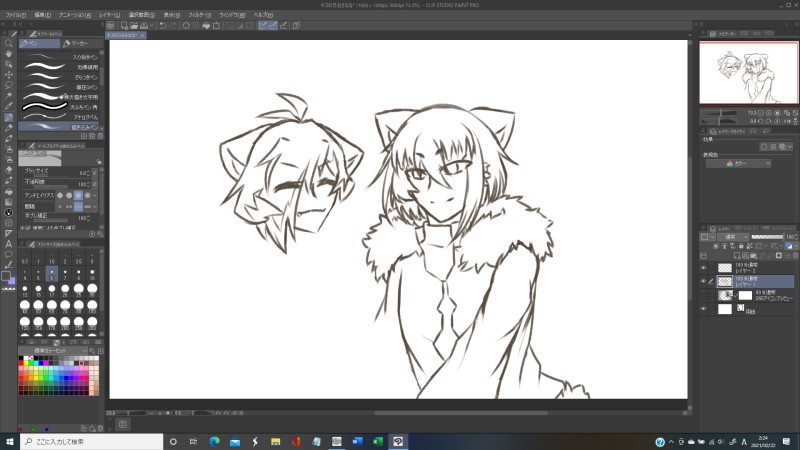Toggle first snap-to-ruler button in command bar
The width and height of the screenshot is (800, 450).
point(263,25)
